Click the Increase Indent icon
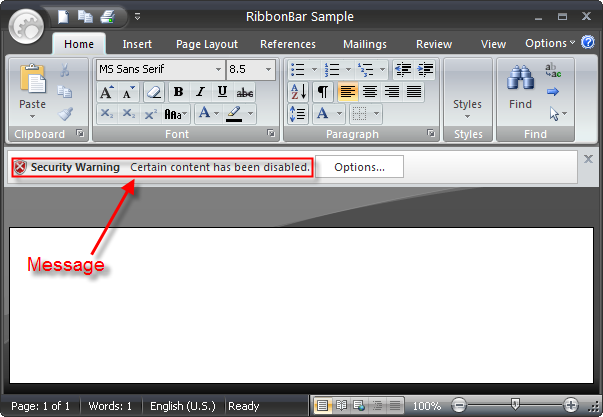Screen dimensions: 603x417 coord(425,70)
